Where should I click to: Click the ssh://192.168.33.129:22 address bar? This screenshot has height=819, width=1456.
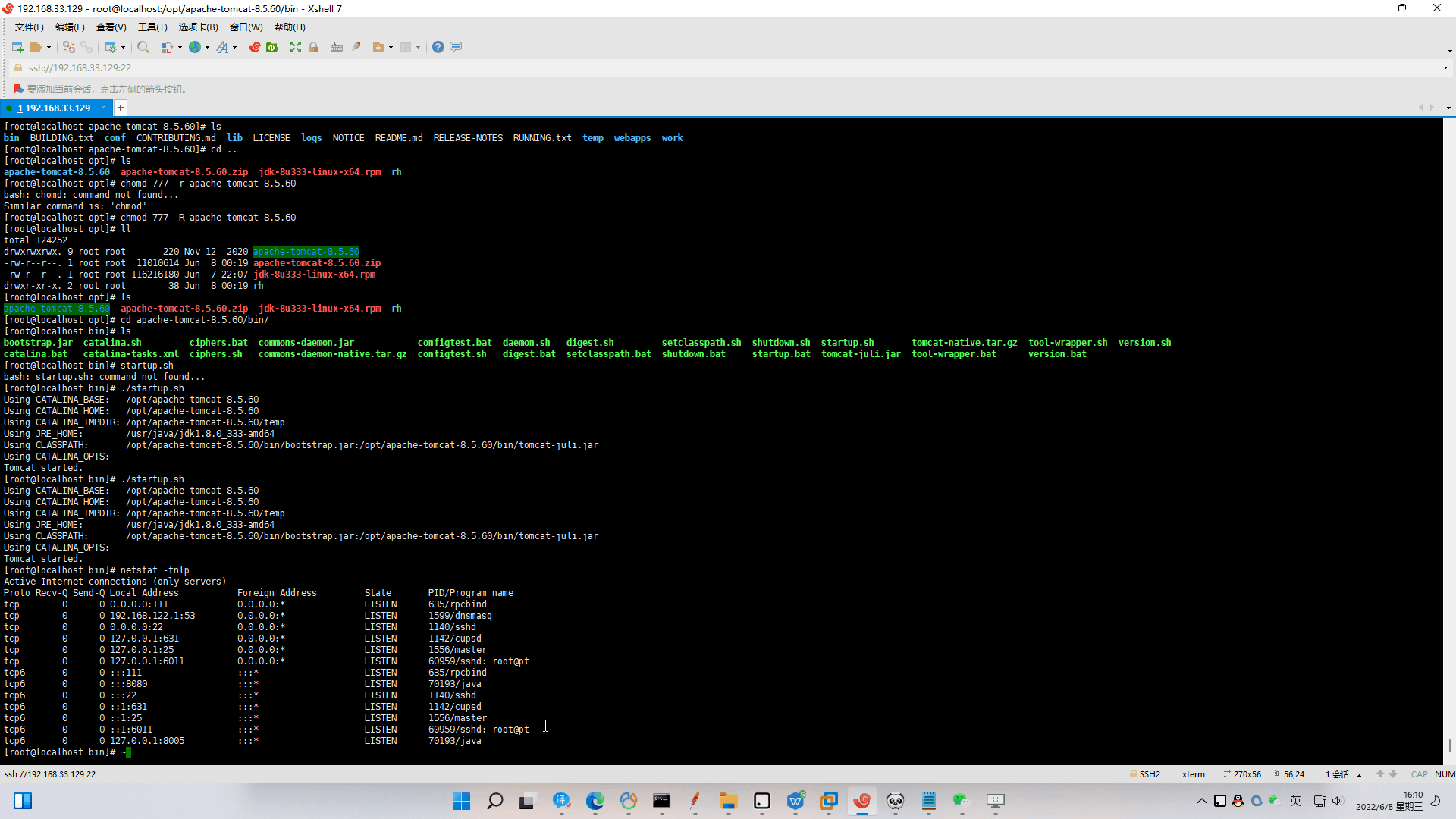click(79, 67)
